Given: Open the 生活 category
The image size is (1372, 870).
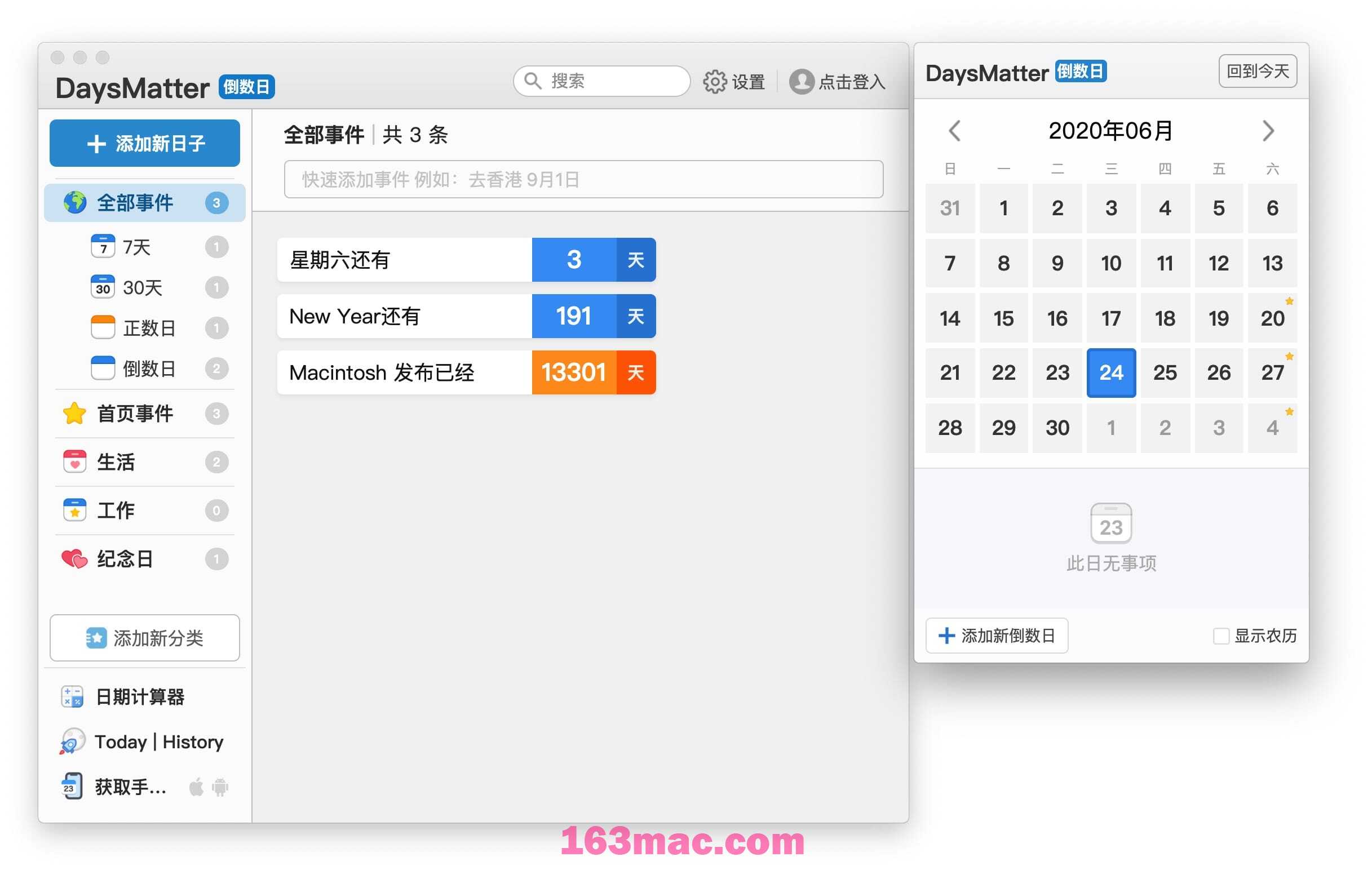Looking at the screenshot, I should [145, 461].
